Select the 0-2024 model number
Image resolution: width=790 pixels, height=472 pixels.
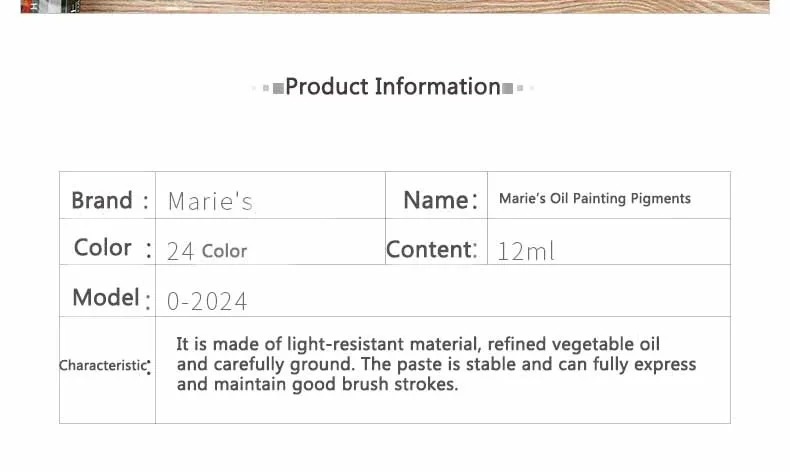207,301
